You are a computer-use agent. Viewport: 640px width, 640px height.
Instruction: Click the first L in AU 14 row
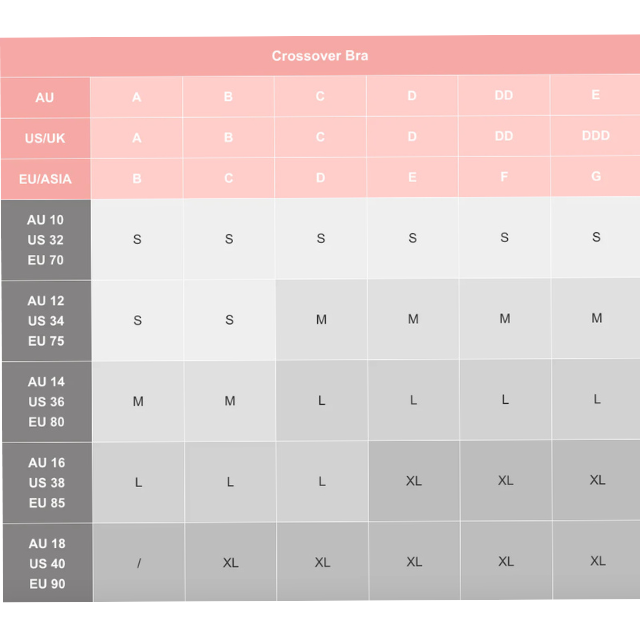321,400
